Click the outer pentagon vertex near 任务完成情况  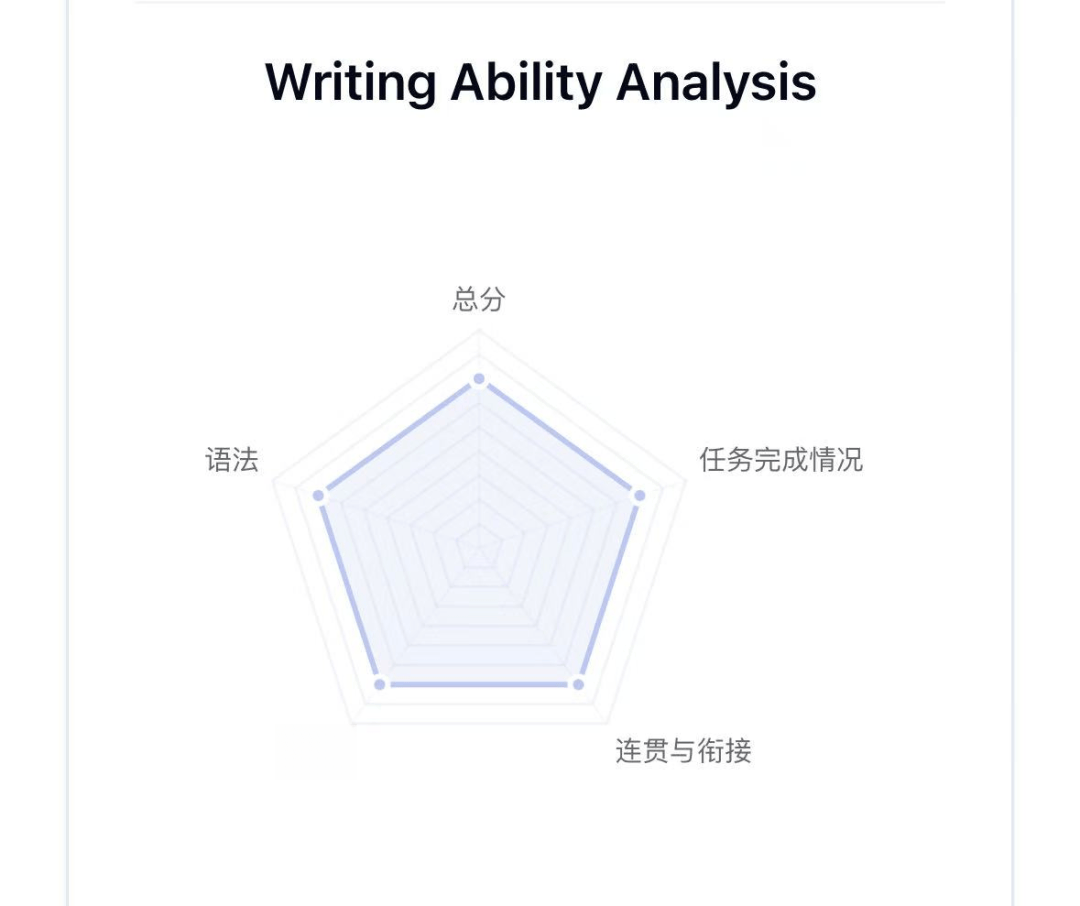(x=685, y=481)
